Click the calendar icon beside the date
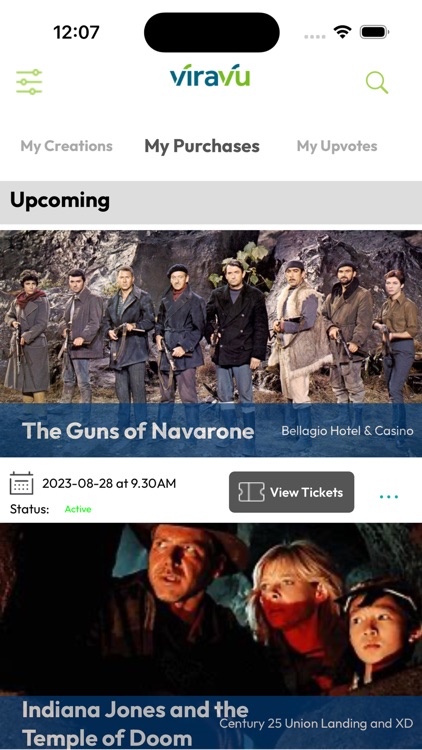Viewport: 422px width, 750px height. (x=22, y=483)
